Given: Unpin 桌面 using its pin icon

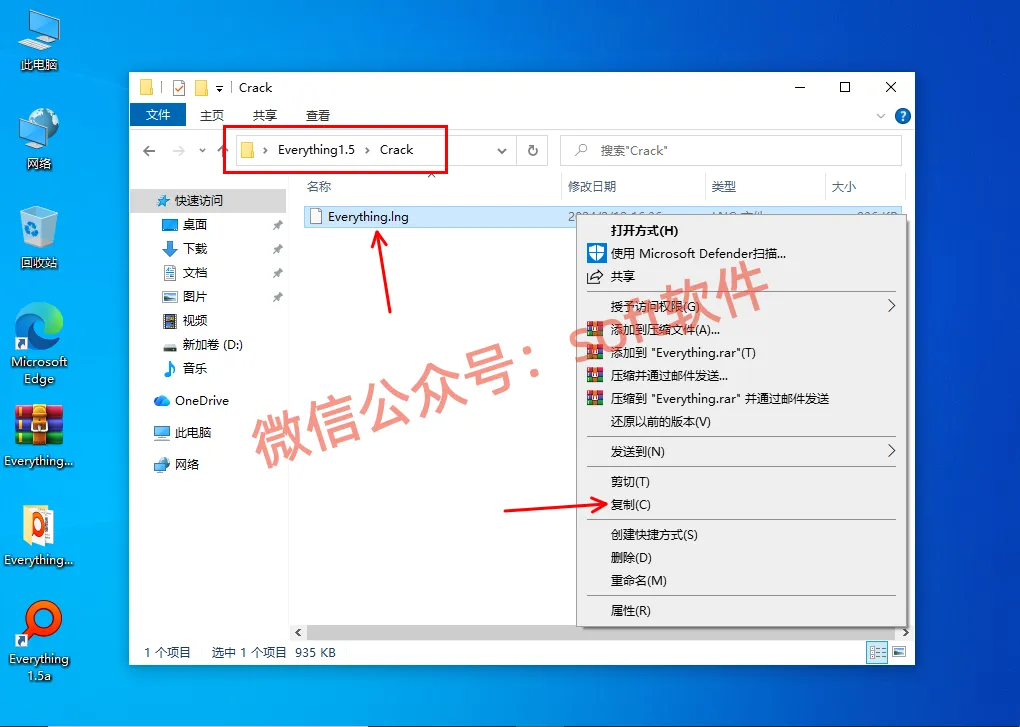Looking at the screenshot, I should (x=278, y=225).
